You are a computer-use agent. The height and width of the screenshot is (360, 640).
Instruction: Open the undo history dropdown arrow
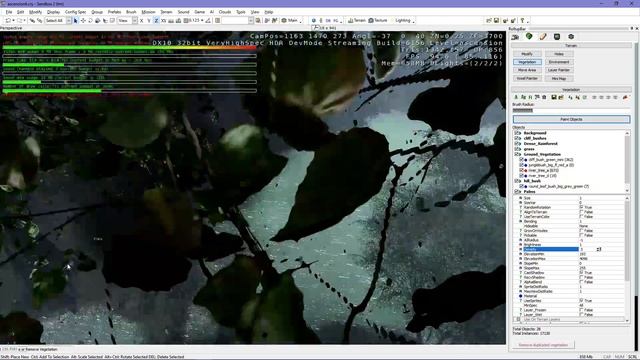(13, 20)
